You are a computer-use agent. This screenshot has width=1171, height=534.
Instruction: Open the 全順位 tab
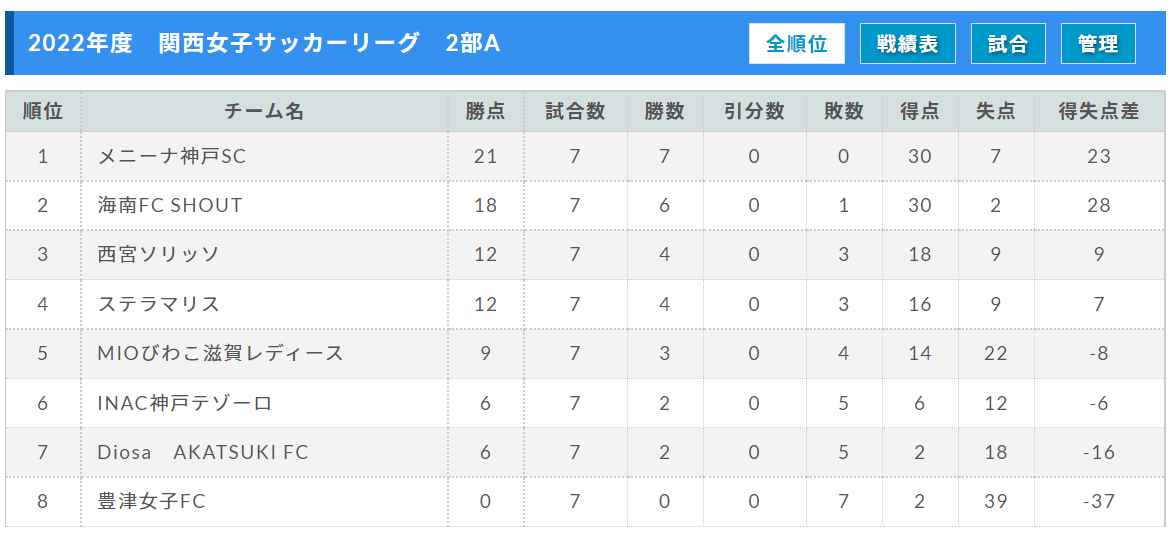click(797, 43)
